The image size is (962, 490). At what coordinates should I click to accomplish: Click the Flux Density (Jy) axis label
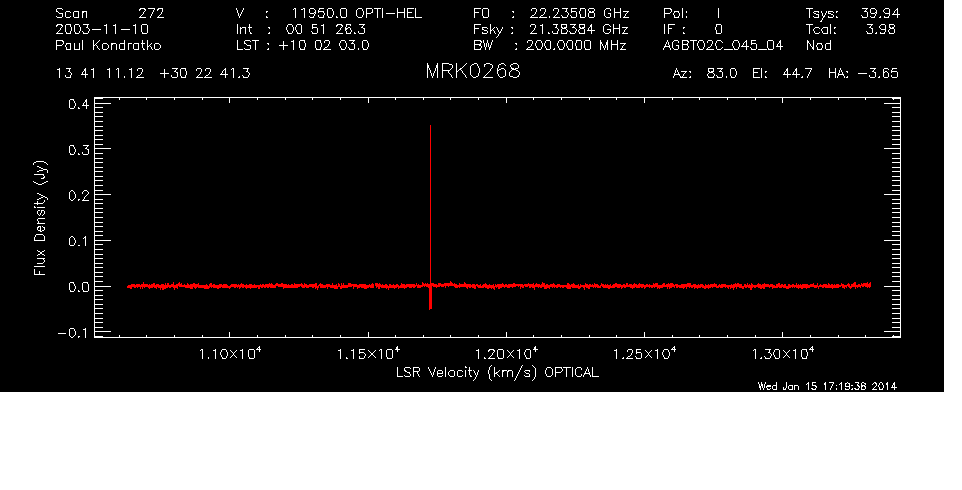pos(40,218)
